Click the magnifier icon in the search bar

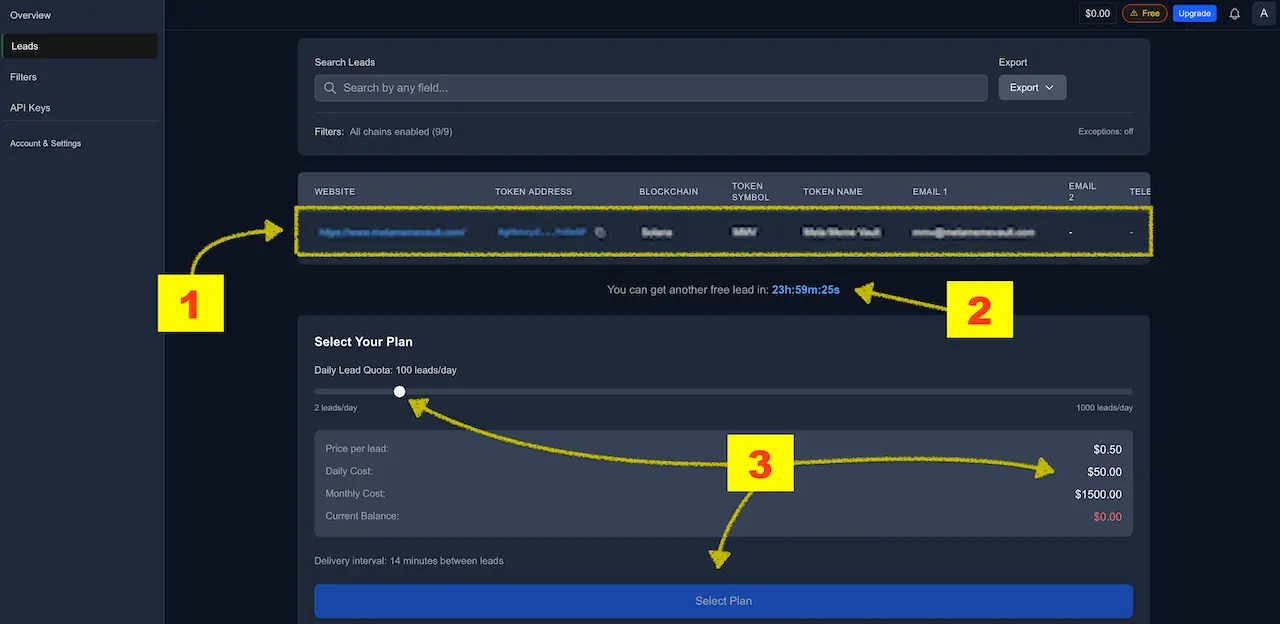coord(329,88)
